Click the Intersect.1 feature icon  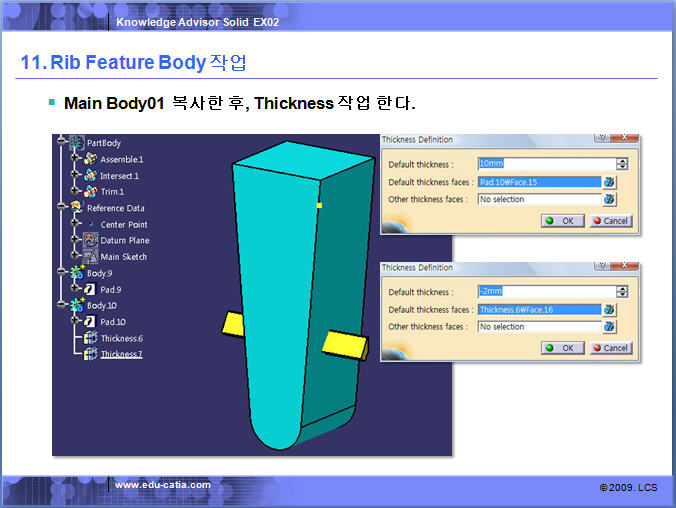(x=90, y=175)
